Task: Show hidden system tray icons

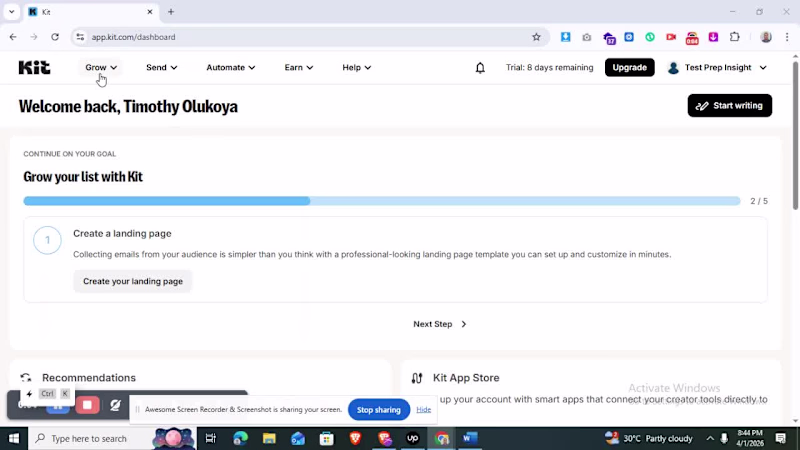Action: [710, 438]
